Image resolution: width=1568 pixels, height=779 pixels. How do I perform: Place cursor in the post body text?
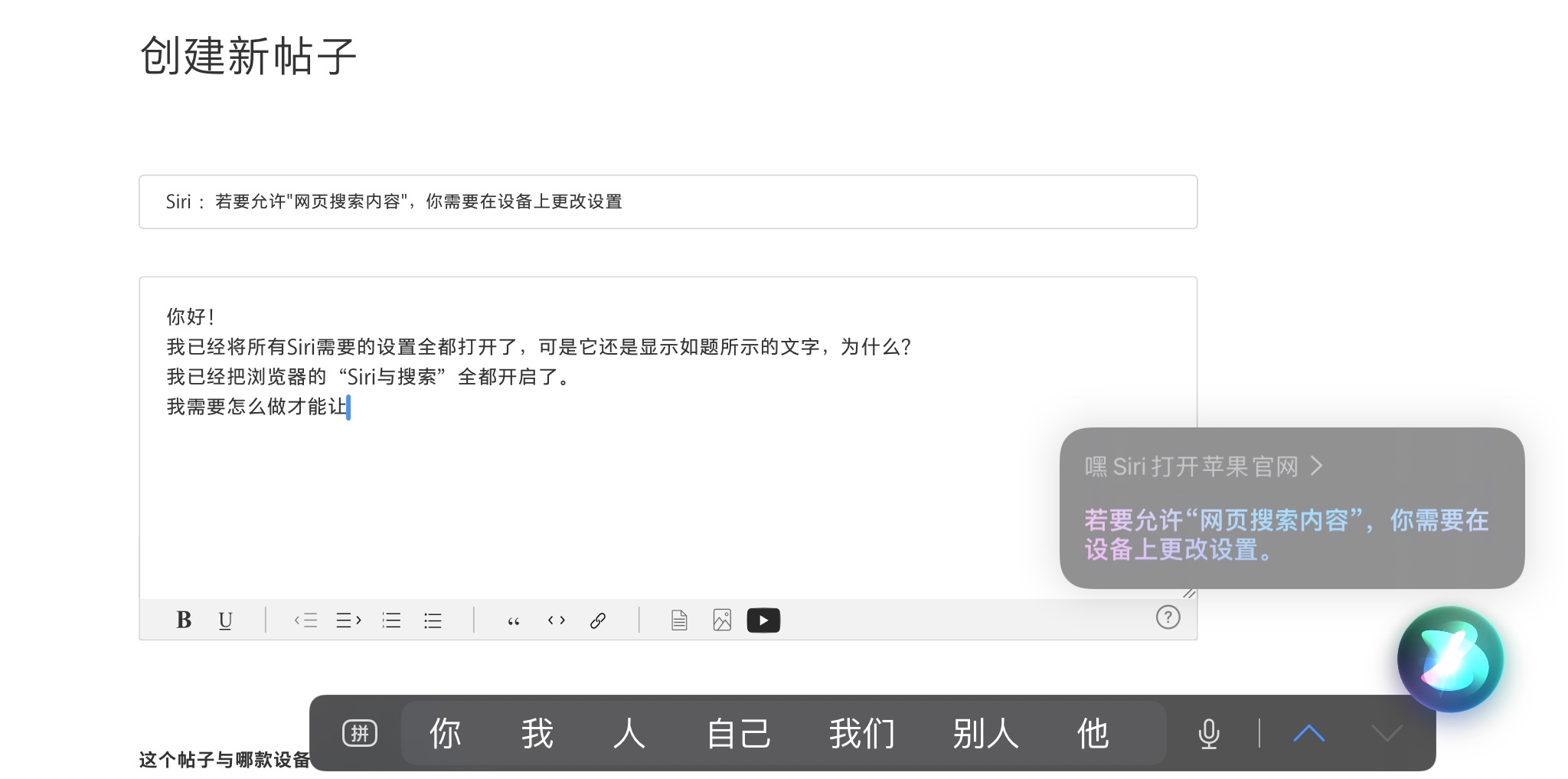[x=668, y=437]
